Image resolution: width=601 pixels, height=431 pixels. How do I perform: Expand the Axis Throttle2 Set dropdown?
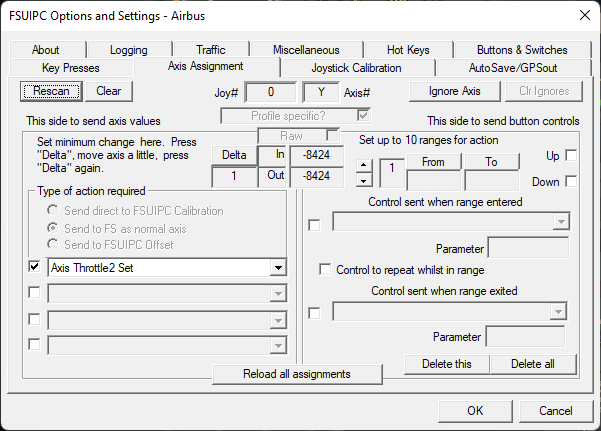tap(278, 268)
